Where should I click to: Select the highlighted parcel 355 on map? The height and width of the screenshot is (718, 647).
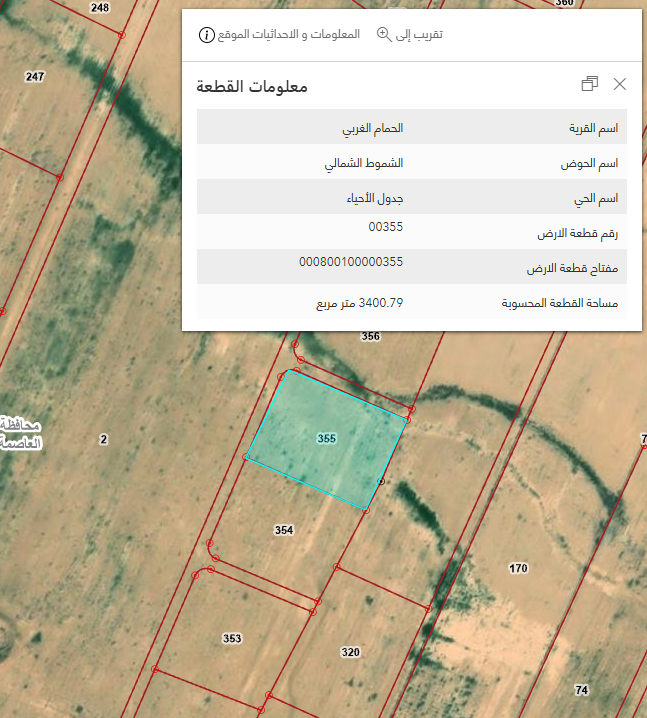[326, 439]
